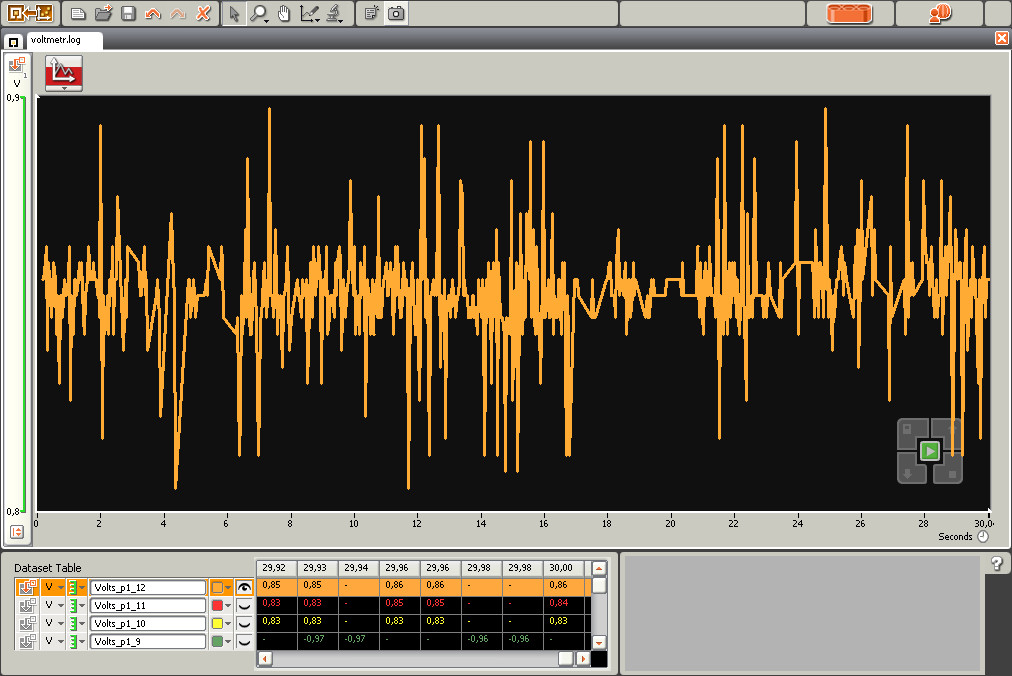
Task: Click the orange LEGO brick button
Action: 849,13
